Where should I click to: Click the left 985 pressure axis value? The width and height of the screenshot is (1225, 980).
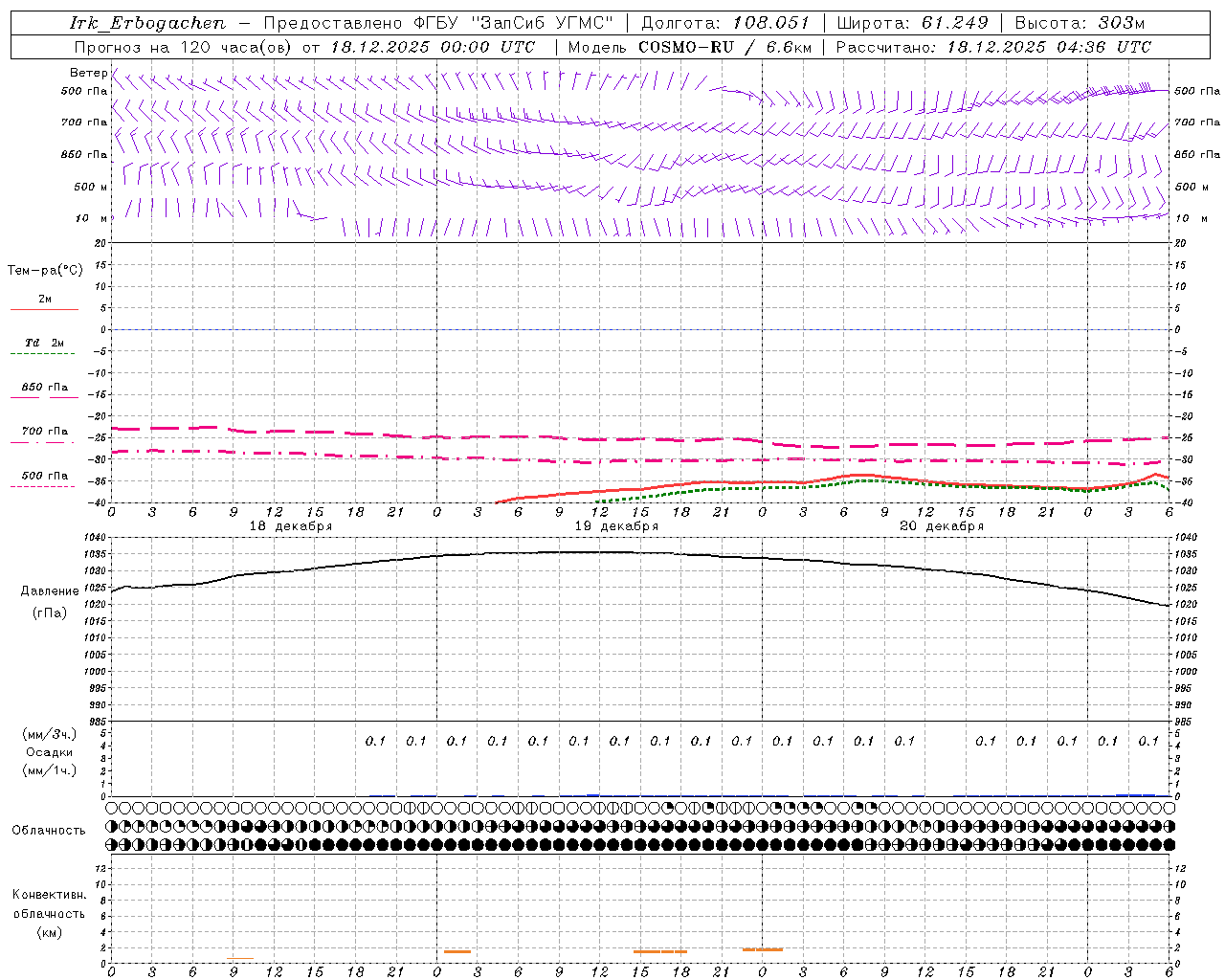click(100, 722)
